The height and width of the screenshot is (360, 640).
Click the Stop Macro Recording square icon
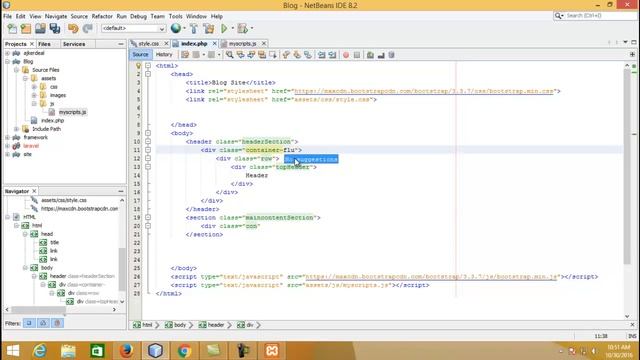(x=357, y=55)
